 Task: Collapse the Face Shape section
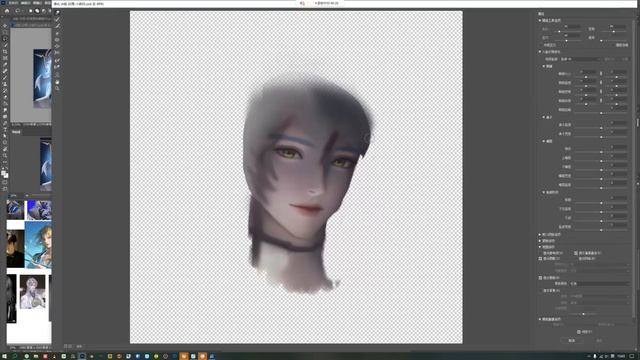tap(544, 192)
